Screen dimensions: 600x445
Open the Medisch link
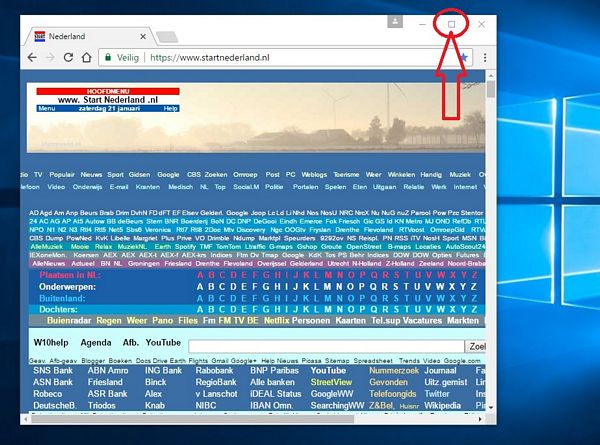[x=180, y=187]
